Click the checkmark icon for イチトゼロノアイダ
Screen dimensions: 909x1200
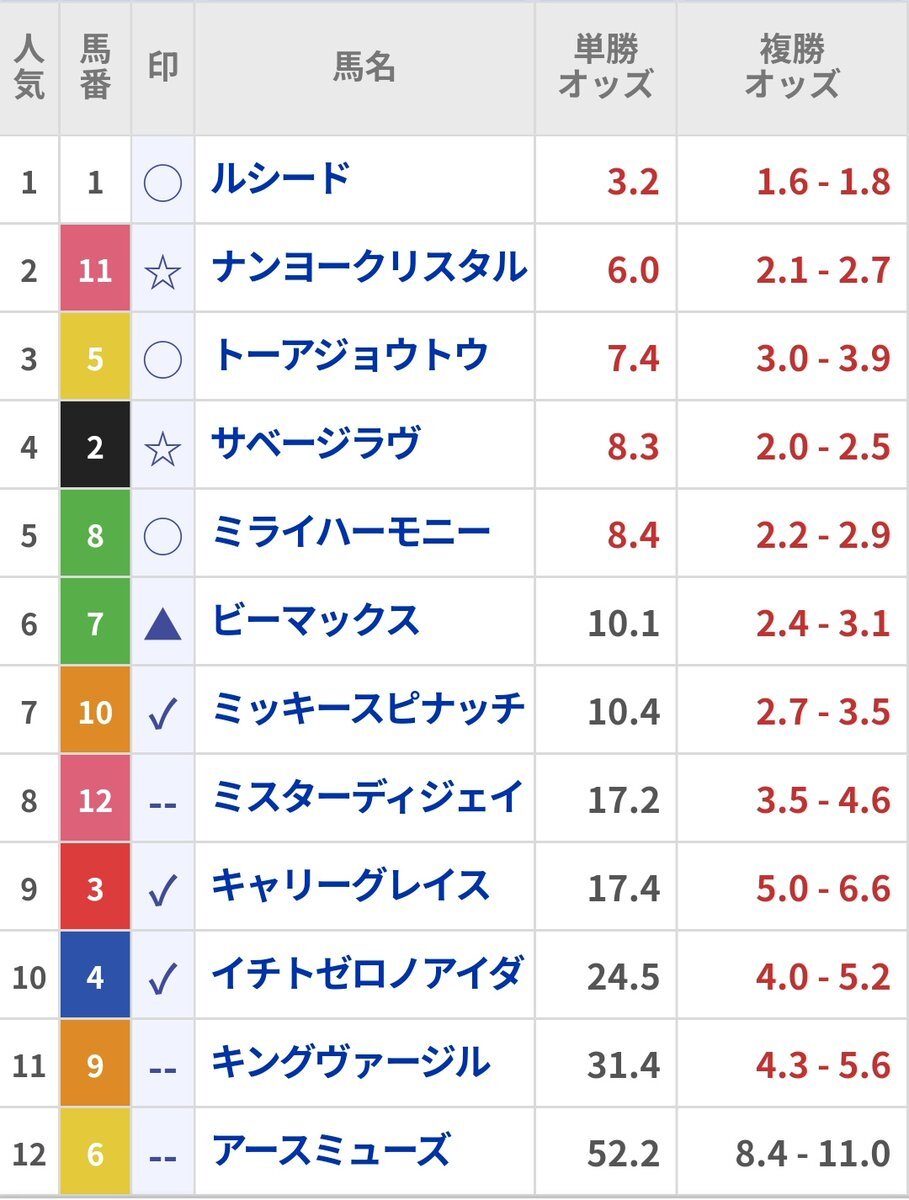tap(162, 978)
